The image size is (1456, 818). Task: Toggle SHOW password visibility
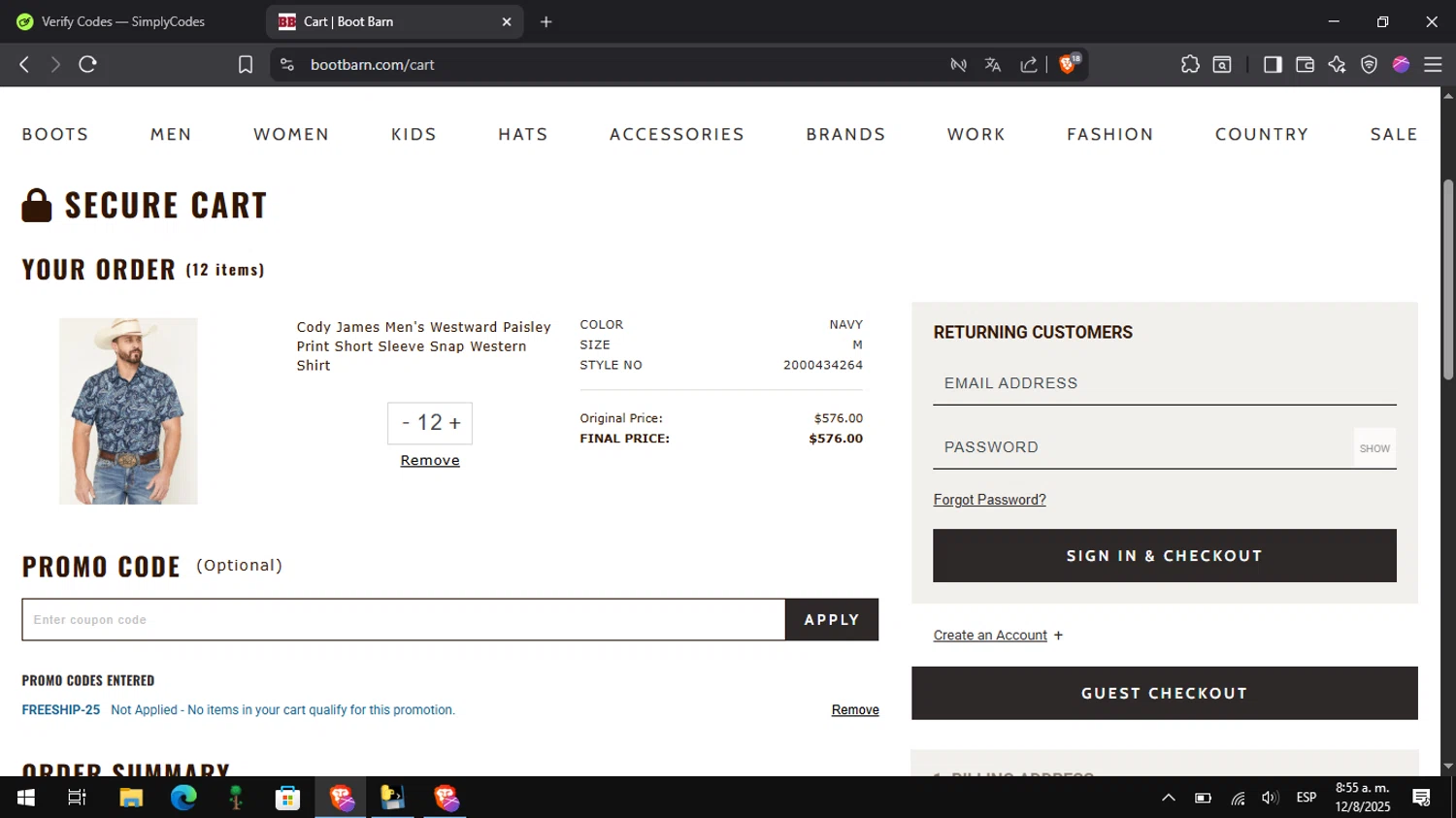pos(1374,448)
